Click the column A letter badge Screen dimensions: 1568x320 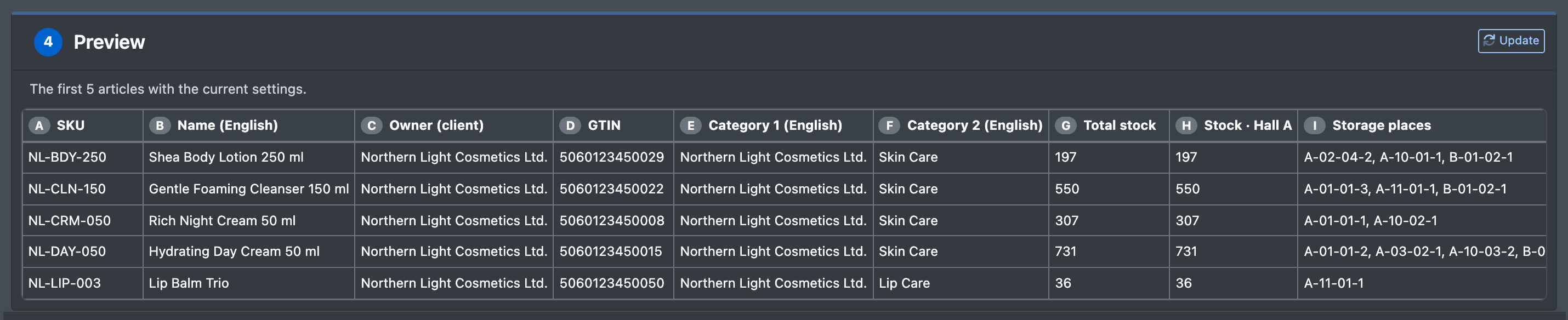pos(39,125)
